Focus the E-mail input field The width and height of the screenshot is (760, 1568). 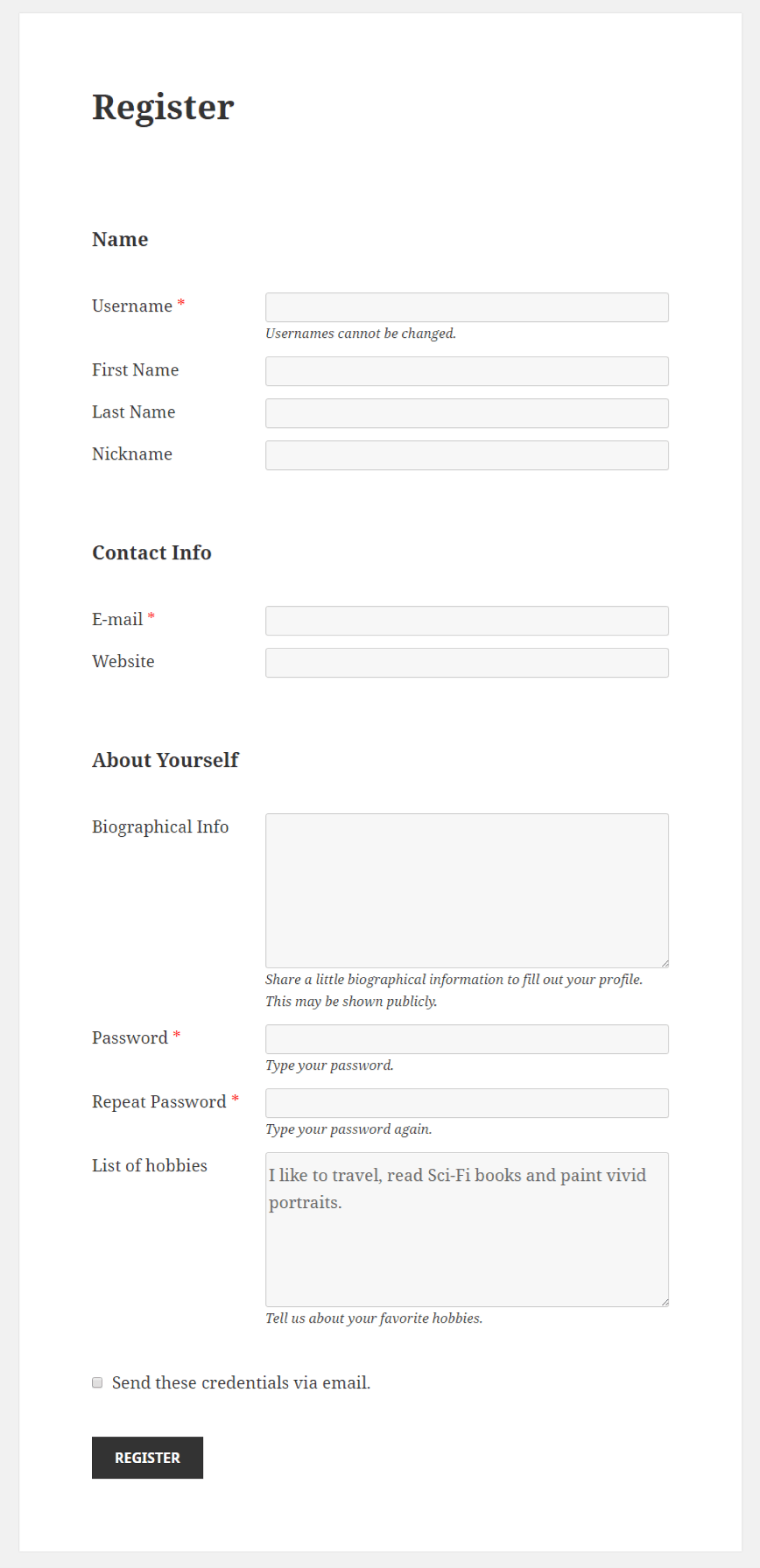pyautogui.click(x=467, y=621)
